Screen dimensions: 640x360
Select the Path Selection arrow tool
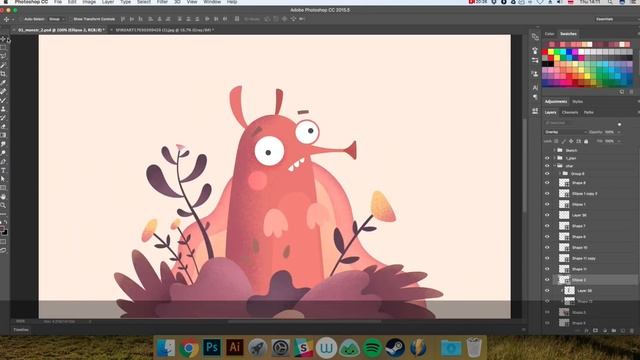(x=3, y=179)
